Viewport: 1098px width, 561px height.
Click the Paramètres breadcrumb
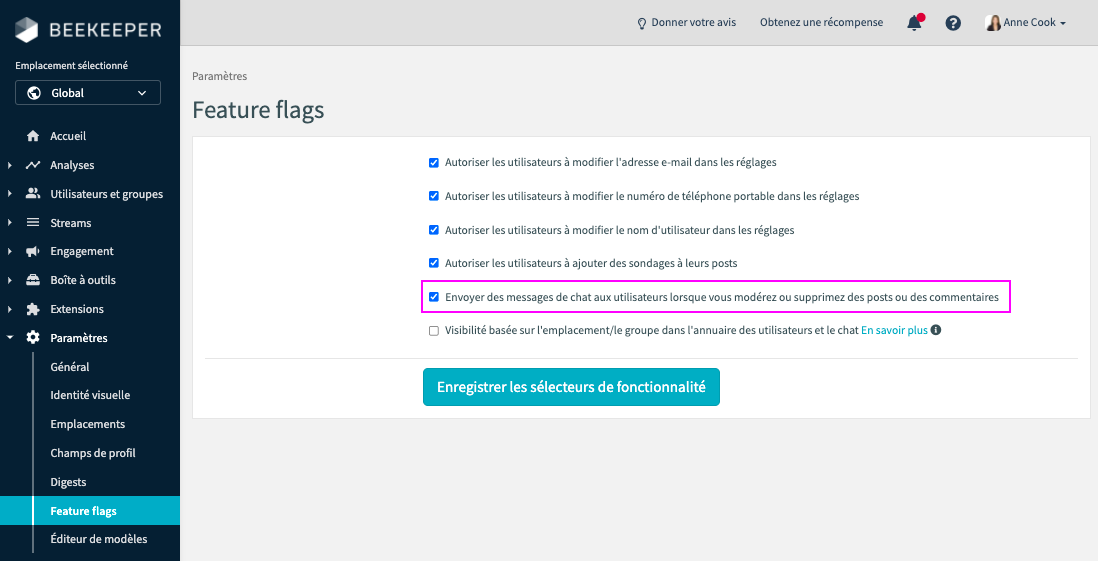(x=220, y=76)
